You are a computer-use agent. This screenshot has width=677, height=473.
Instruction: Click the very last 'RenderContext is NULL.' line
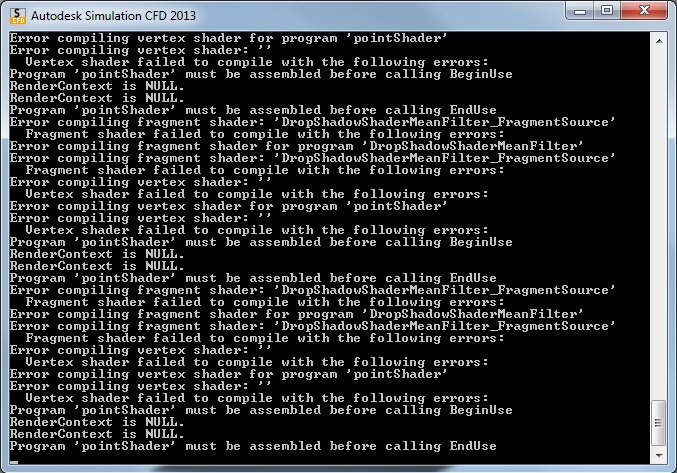point(97,434)
